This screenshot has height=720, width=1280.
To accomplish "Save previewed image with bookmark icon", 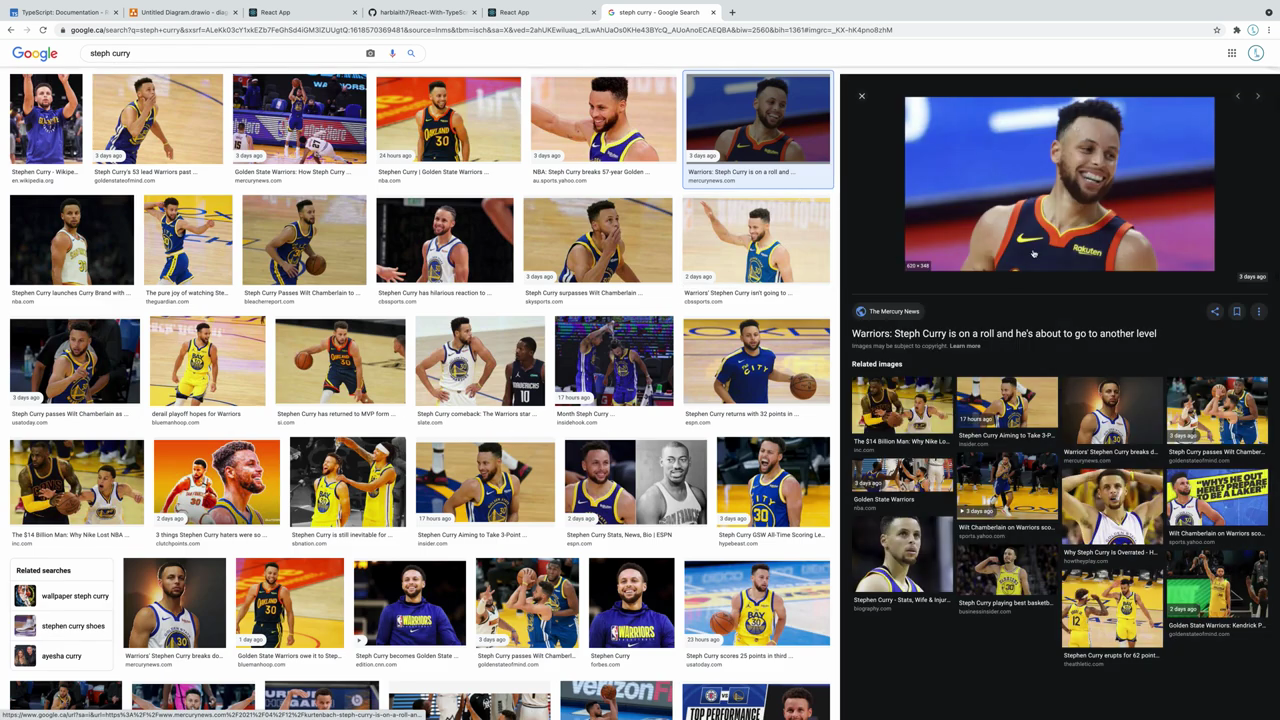I will click(1237, 311).
